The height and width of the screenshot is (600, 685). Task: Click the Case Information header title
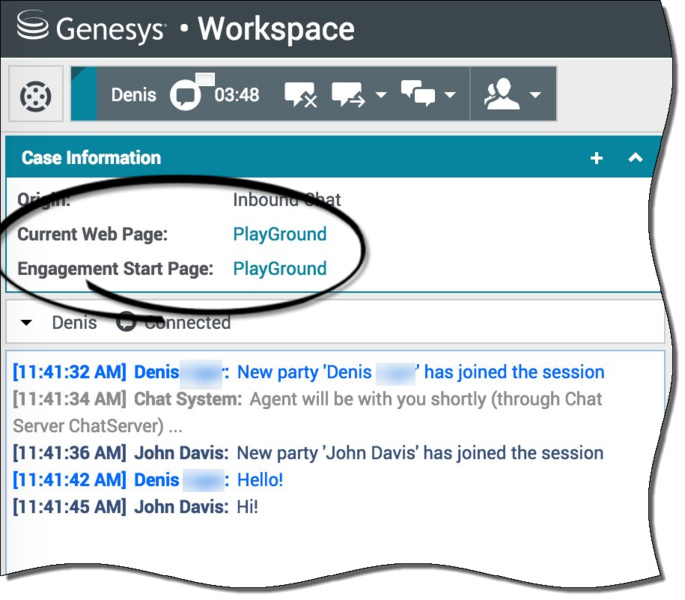[91, 158]
